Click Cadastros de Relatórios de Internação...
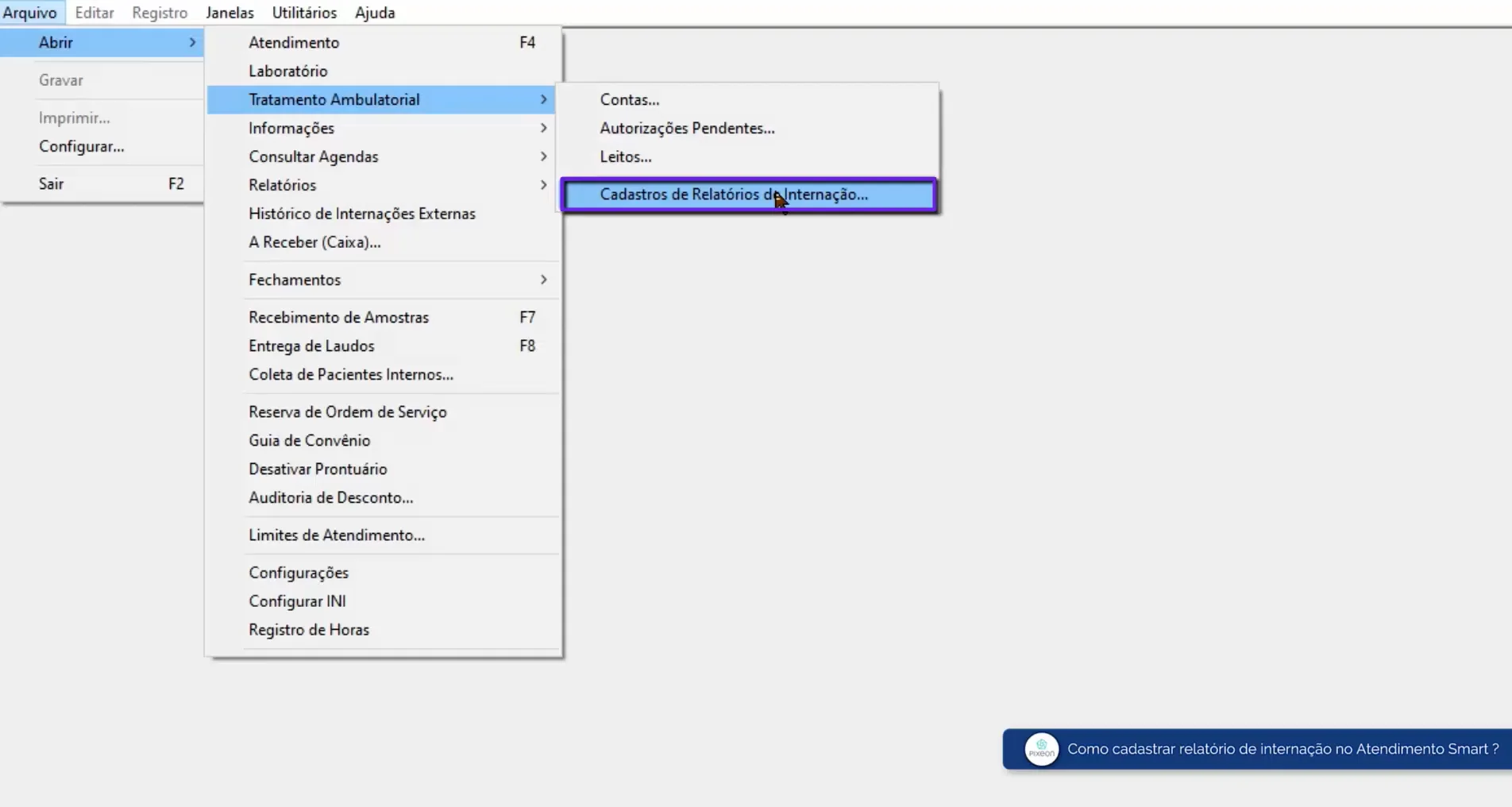Viewport: 1512px width, 807px height. point(748,195)
